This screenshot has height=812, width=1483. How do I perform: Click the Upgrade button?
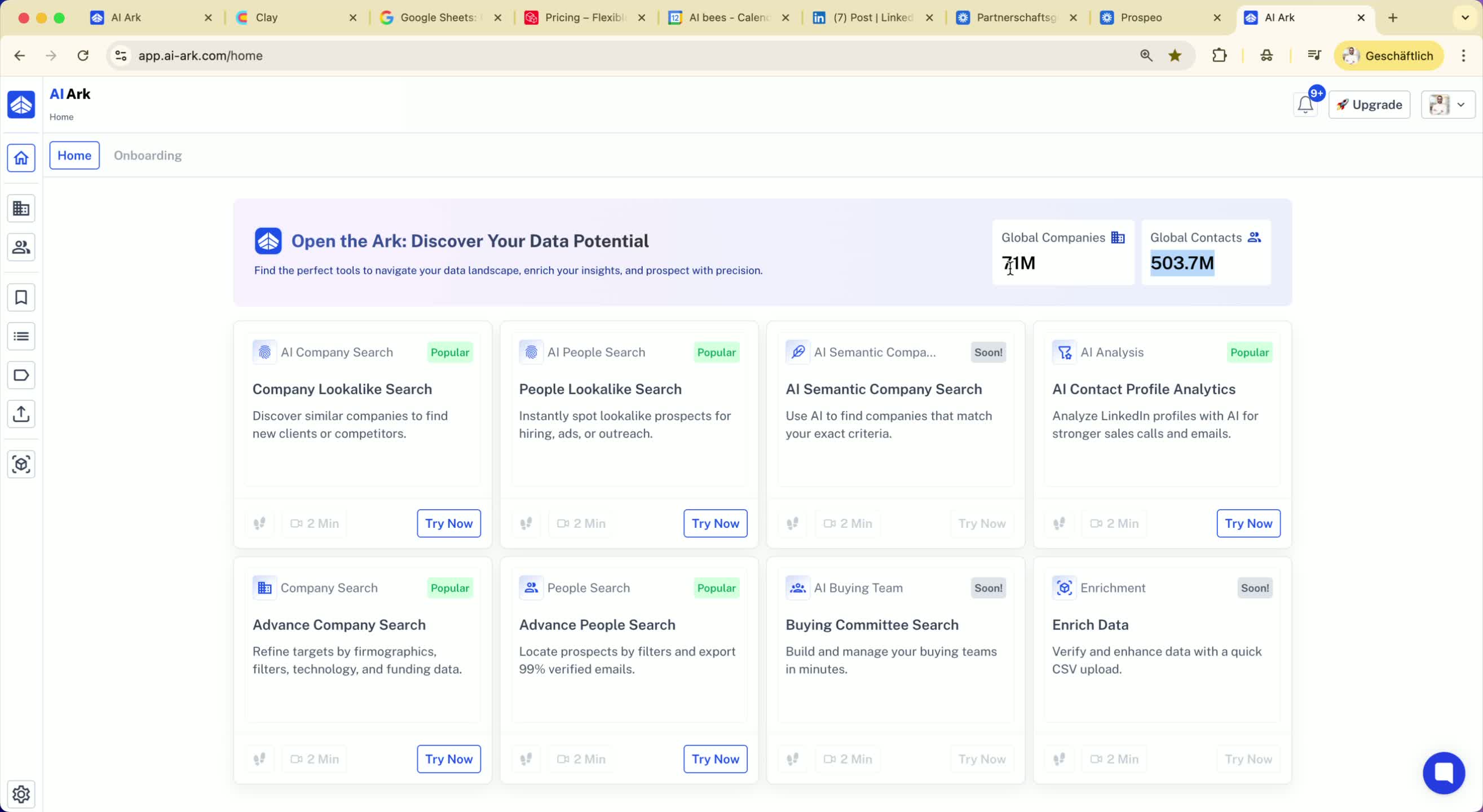tap(1369, 105)
